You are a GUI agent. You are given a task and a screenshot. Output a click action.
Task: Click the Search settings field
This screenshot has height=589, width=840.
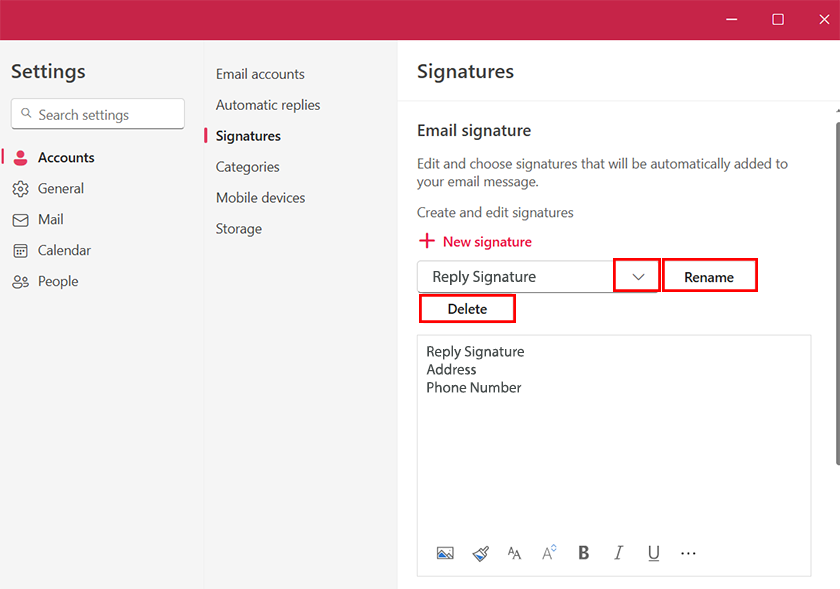coord(98,115)
